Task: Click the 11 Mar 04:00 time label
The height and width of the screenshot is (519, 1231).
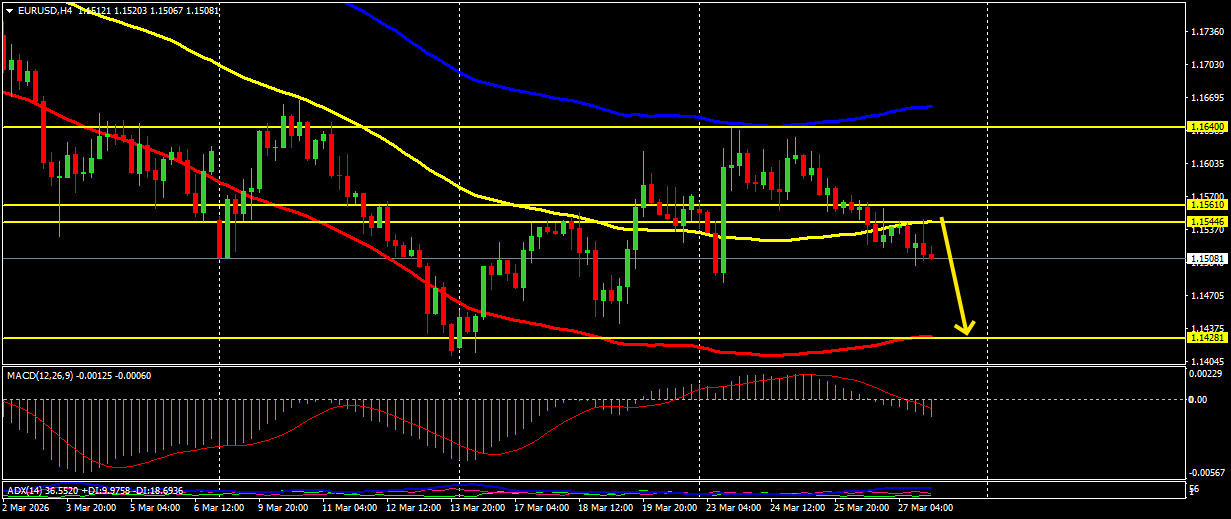Action: (348, 508)
